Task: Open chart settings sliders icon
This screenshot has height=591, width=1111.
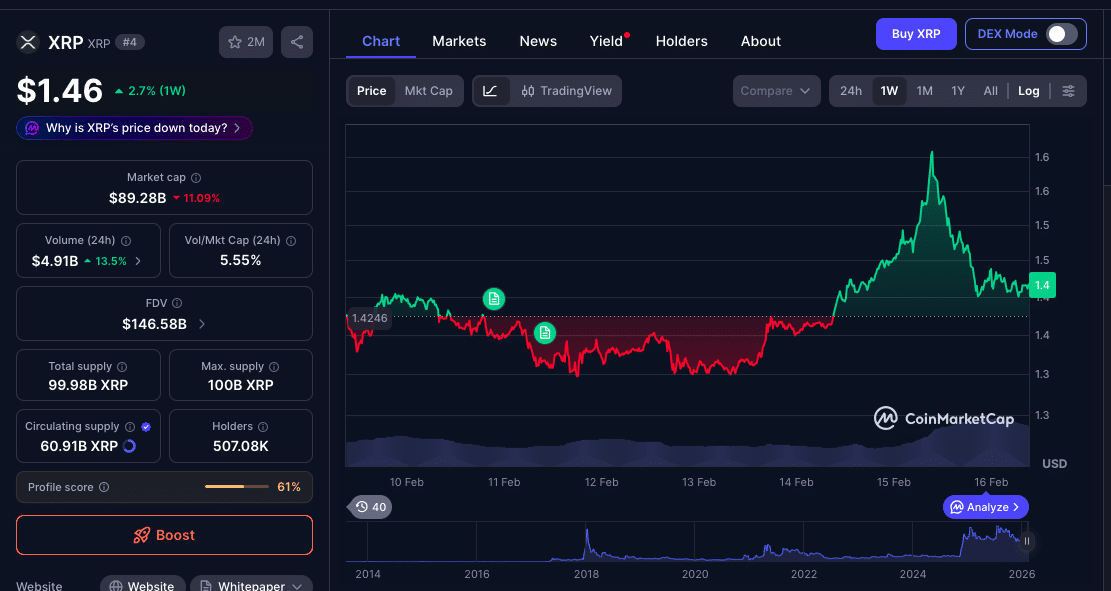Action: click(x=1068, y=91)
